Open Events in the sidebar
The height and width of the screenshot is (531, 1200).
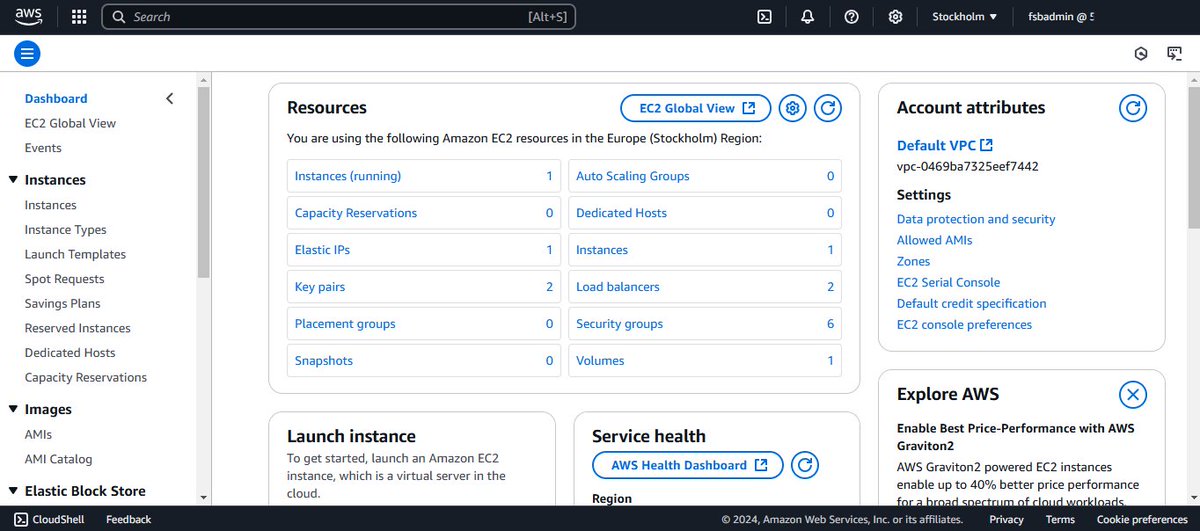click(43, 148)
